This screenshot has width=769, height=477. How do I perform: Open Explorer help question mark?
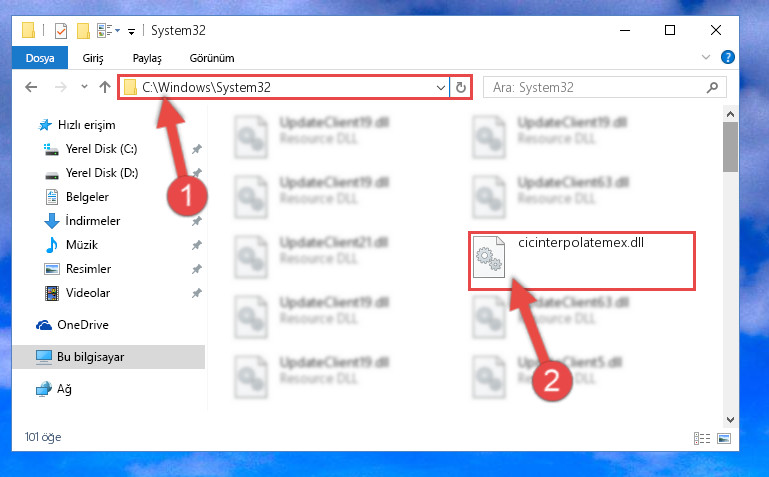coord(728,57)
